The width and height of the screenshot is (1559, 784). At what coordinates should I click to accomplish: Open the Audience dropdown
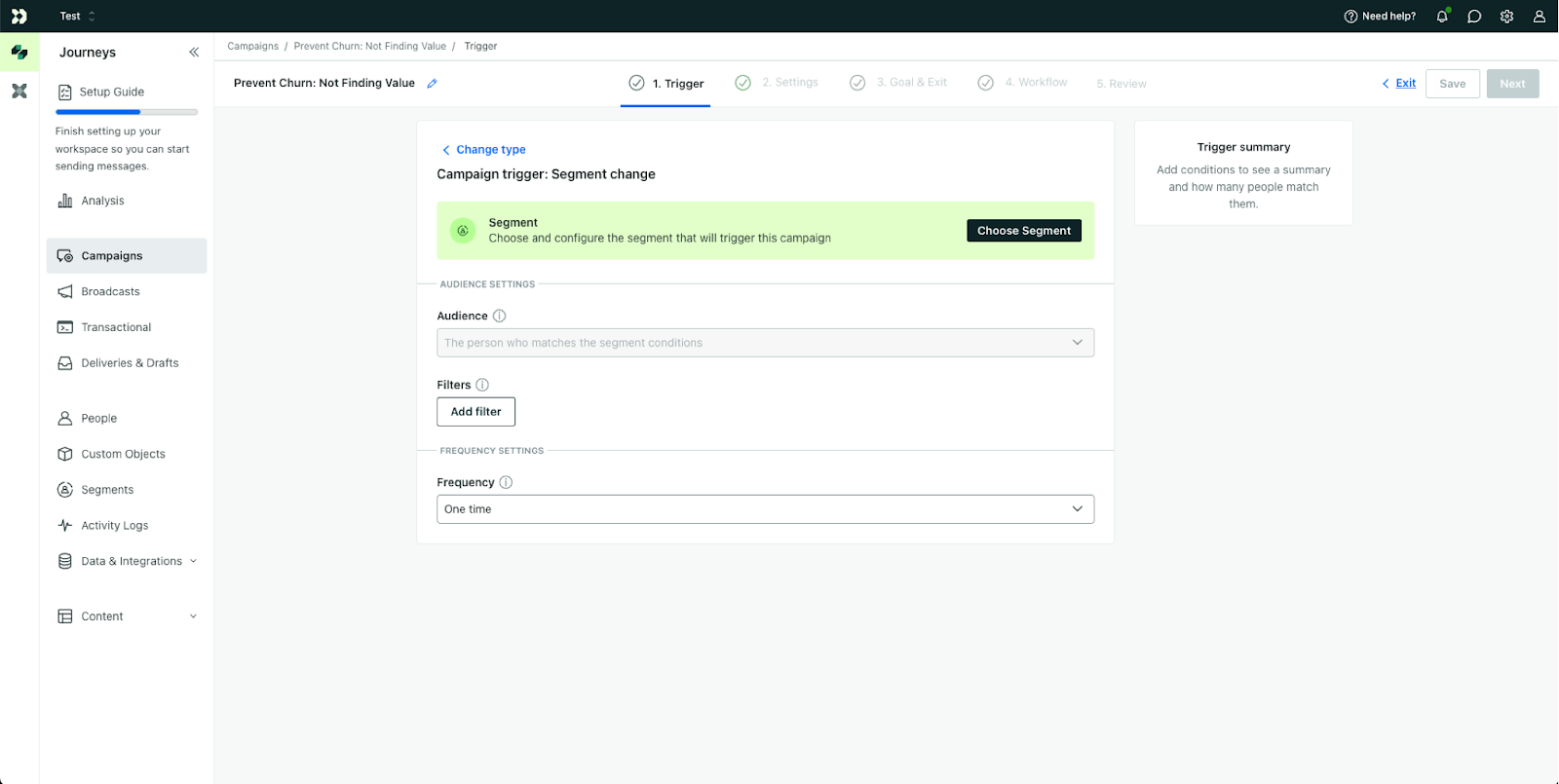coord(766,343)
